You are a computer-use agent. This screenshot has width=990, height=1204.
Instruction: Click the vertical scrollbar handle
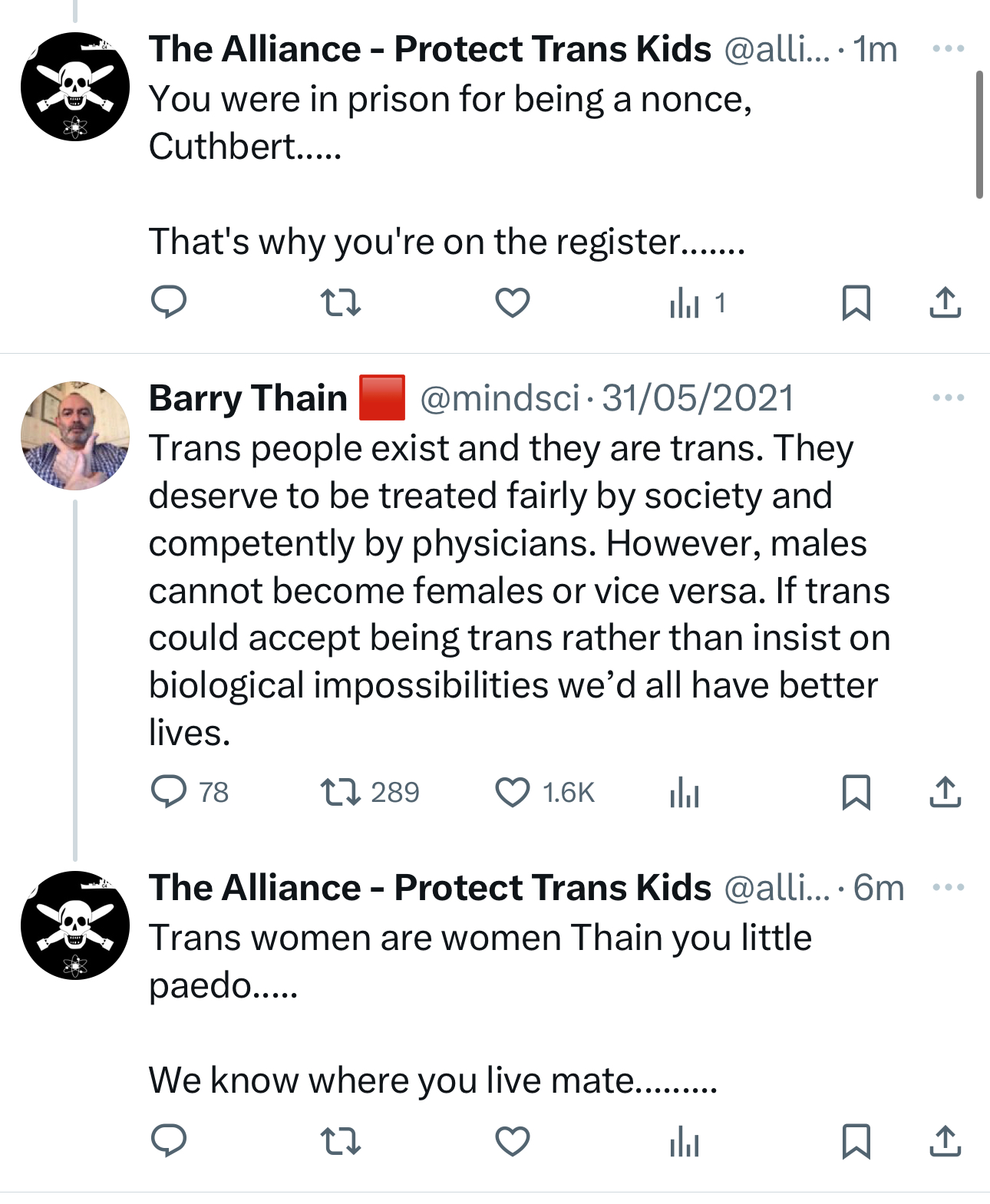979,134
